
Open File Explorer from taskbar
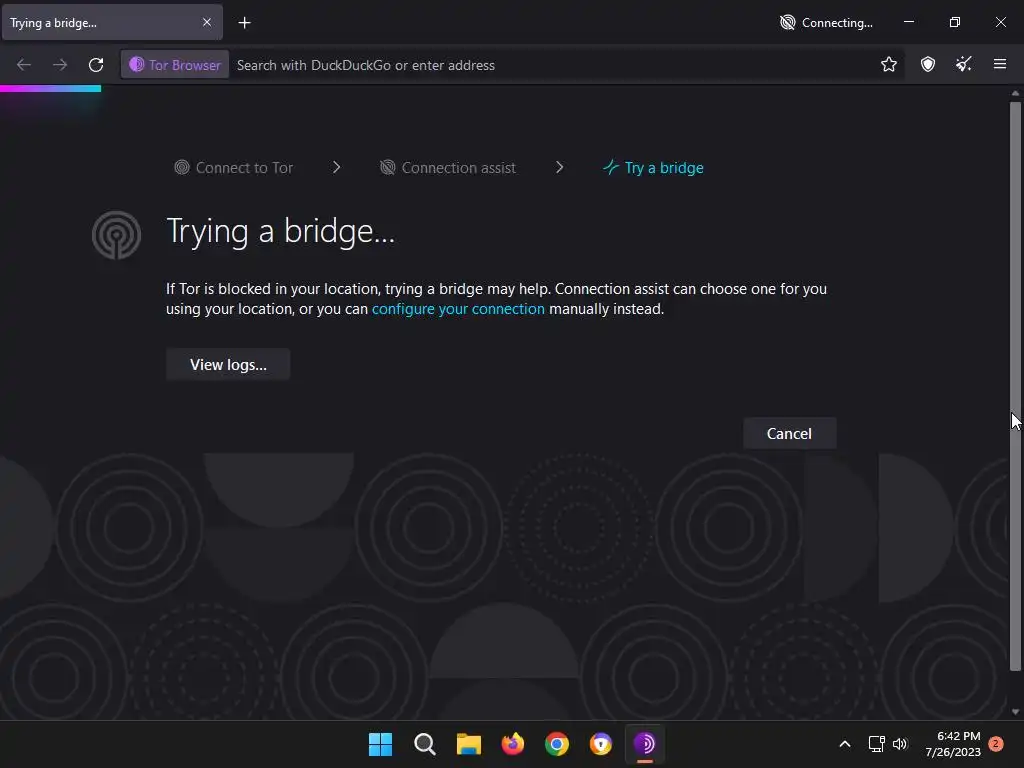(468, 744)
